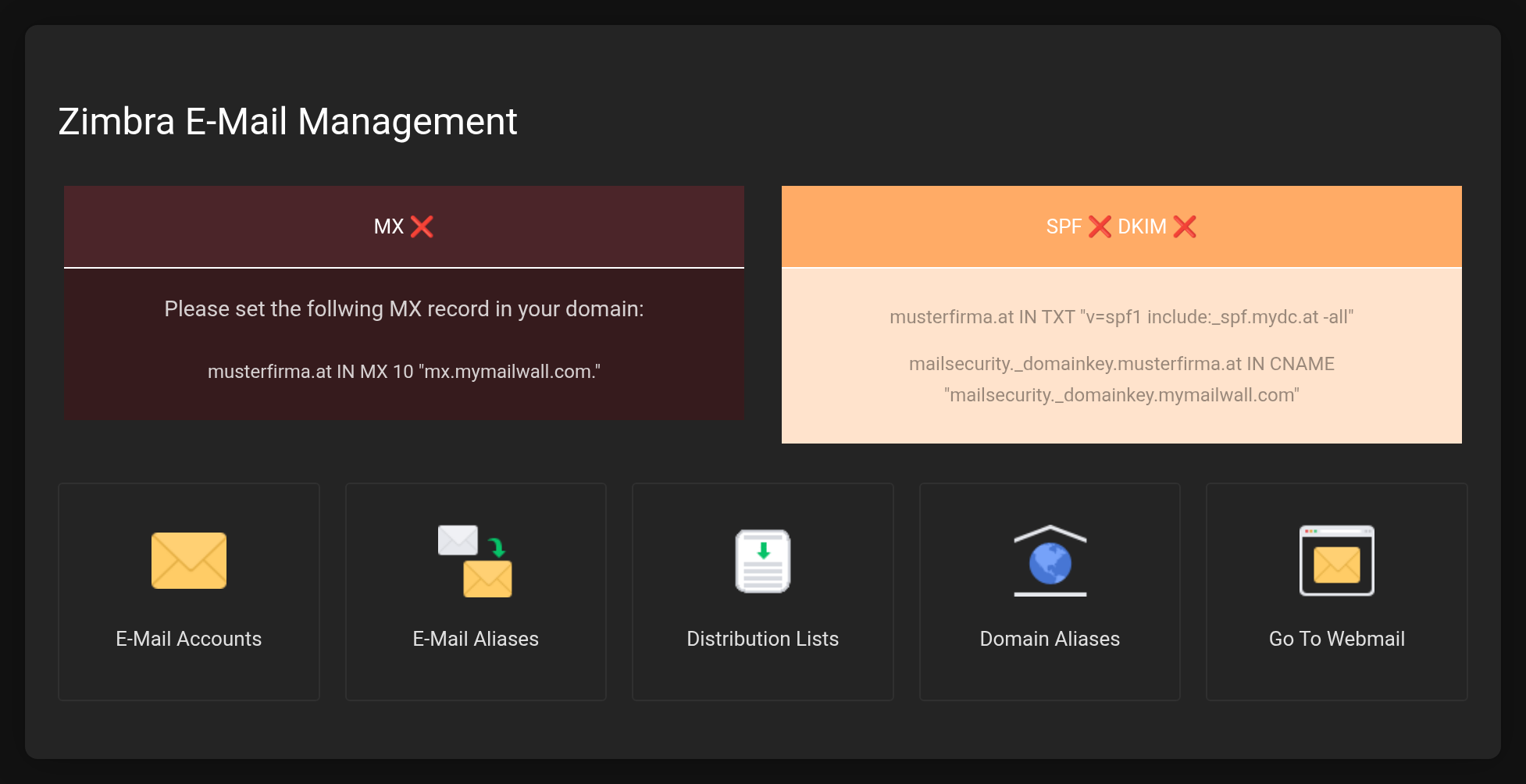Select the MX record value mx.mymailwall.com line

click(x=404, y=372)
